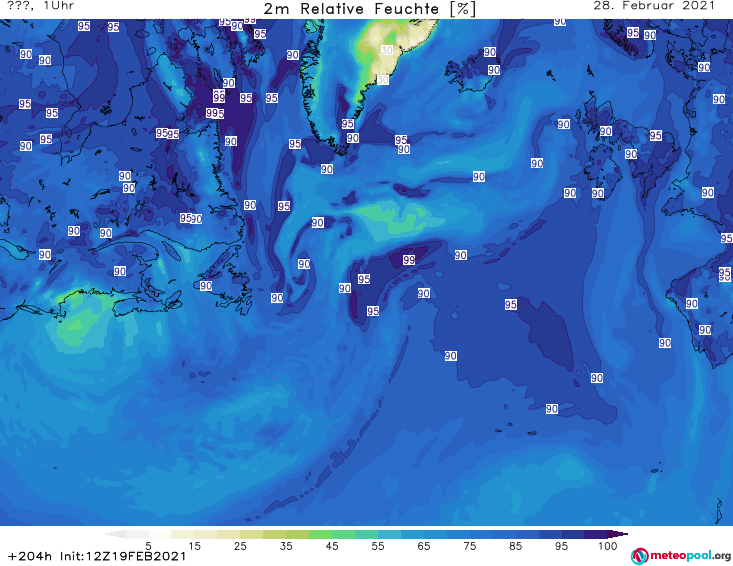Viewport: 733px width, 566px height.
Task: Click the '35' value on the color scale
Action: [x=286, y=546]
